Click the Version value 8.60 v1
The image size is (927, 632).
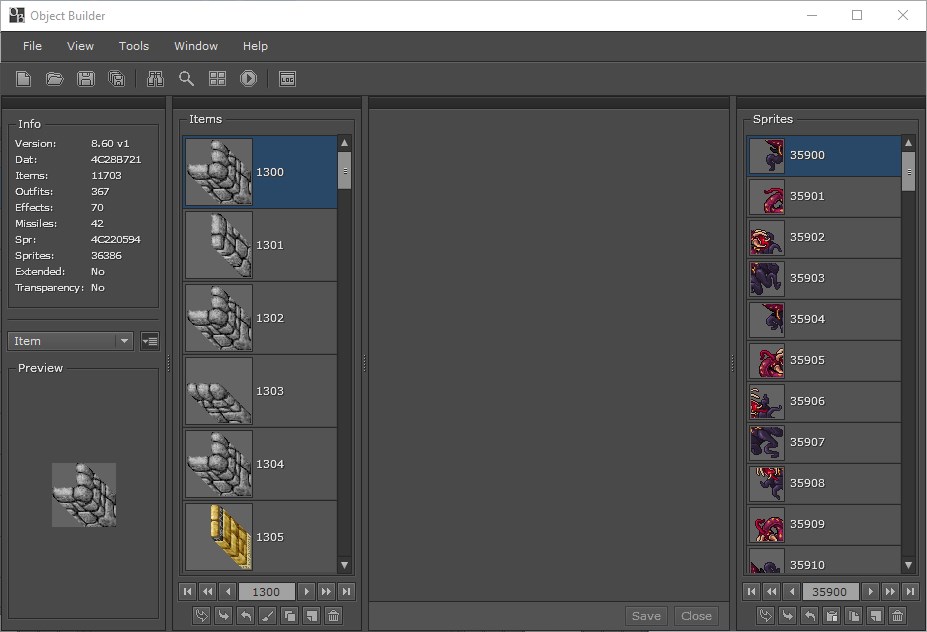click(110, 144)
